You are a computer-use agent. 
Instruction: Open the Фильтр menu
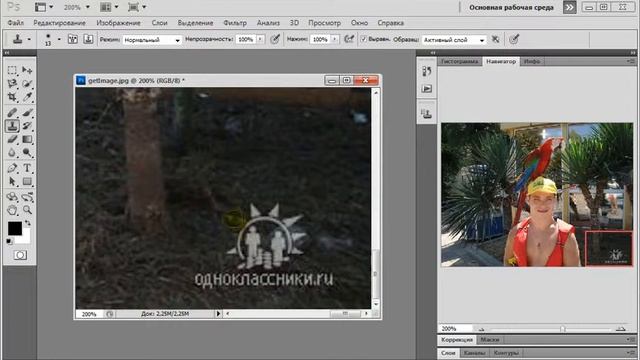coord(235,23)
